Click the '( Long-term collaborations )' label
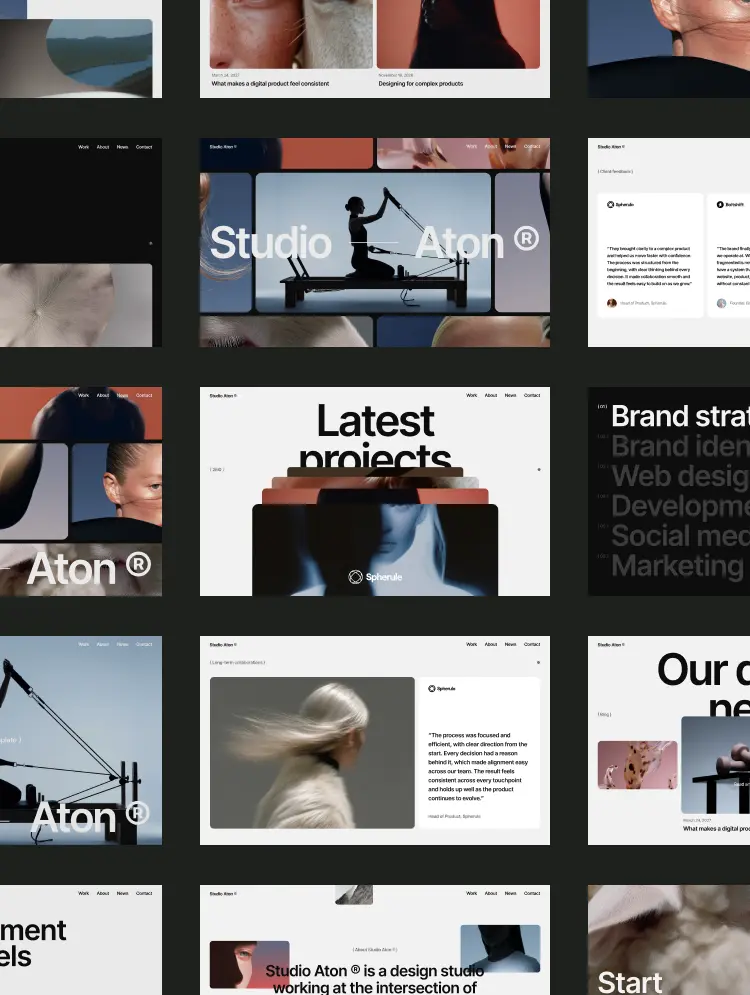The image size is (750, 995). pos(237,662)
